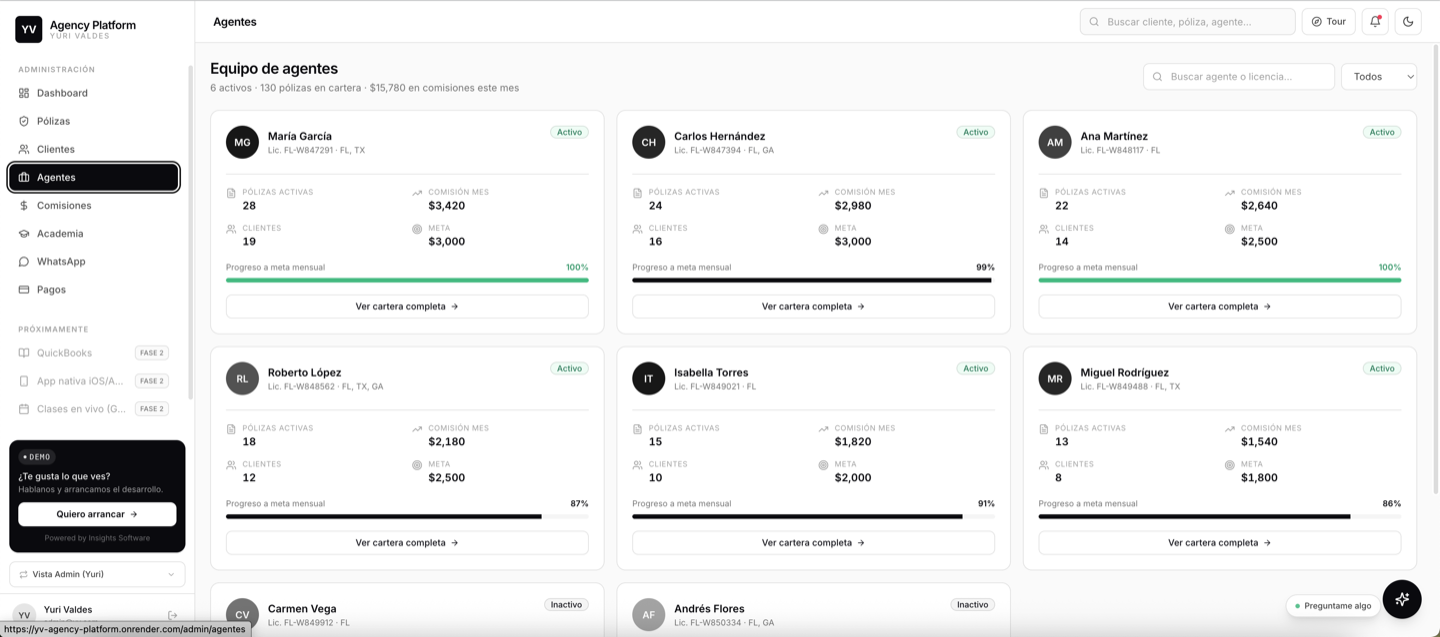Click the logout icon beside Yuri Valdes

173,615
